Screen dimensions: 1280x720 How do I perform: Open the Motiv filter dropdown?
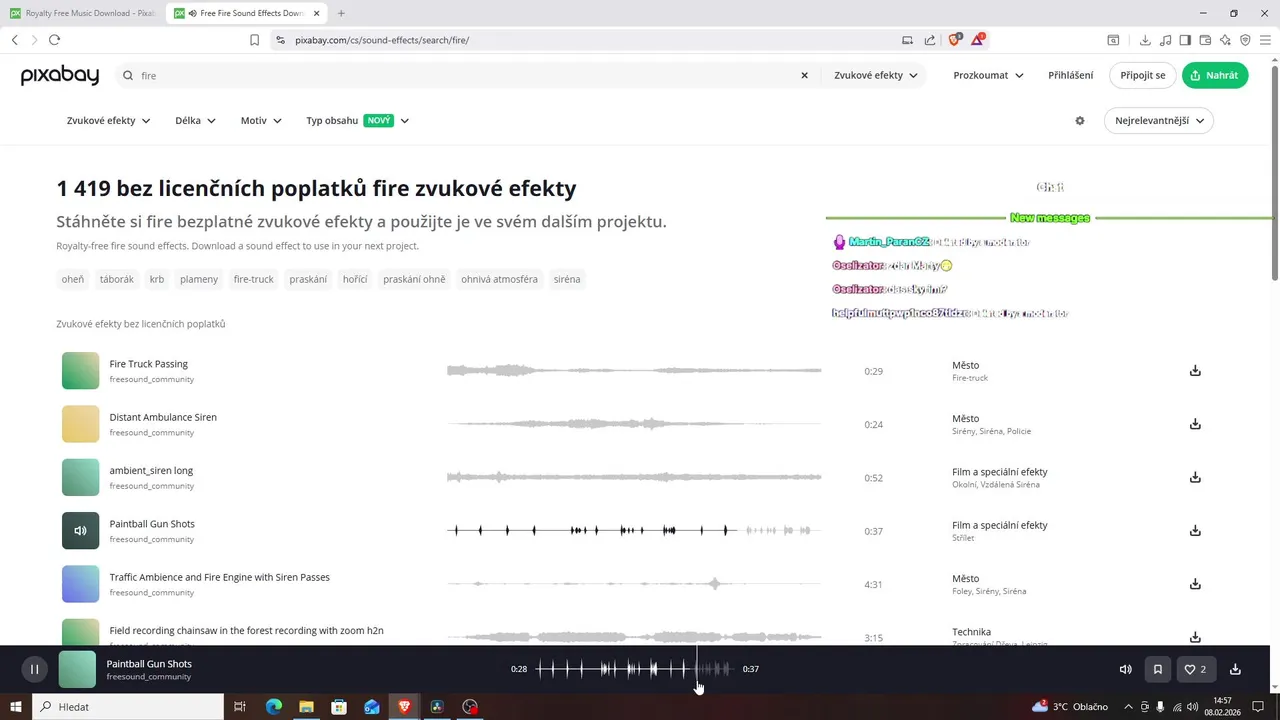[261, 121]
